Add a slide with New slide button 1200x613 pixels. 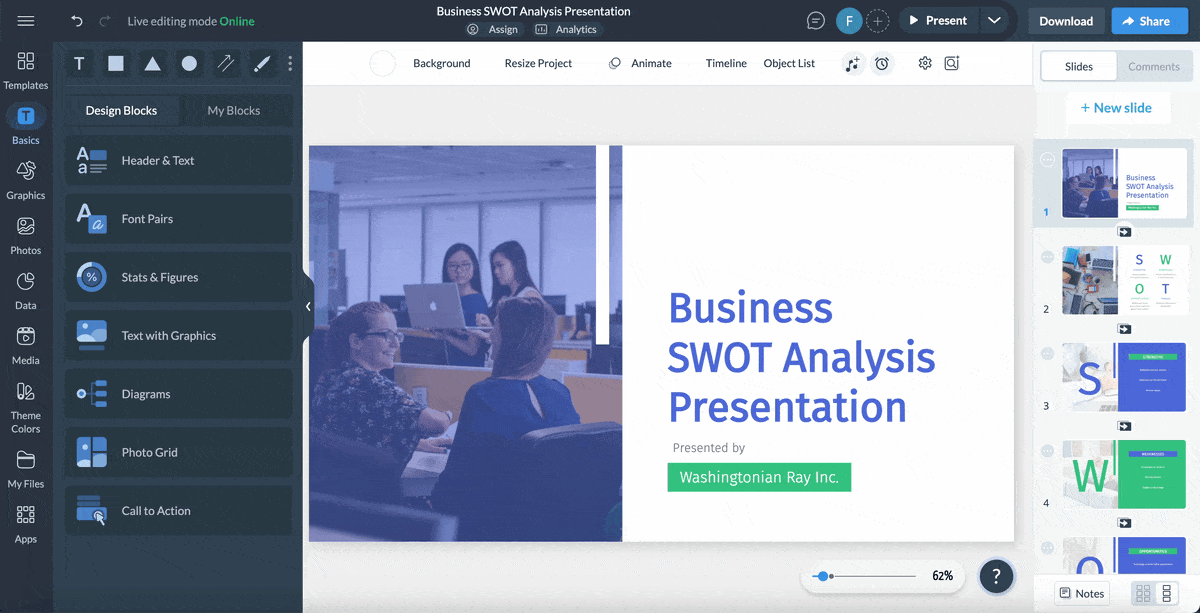click(x=1118, y=107)
